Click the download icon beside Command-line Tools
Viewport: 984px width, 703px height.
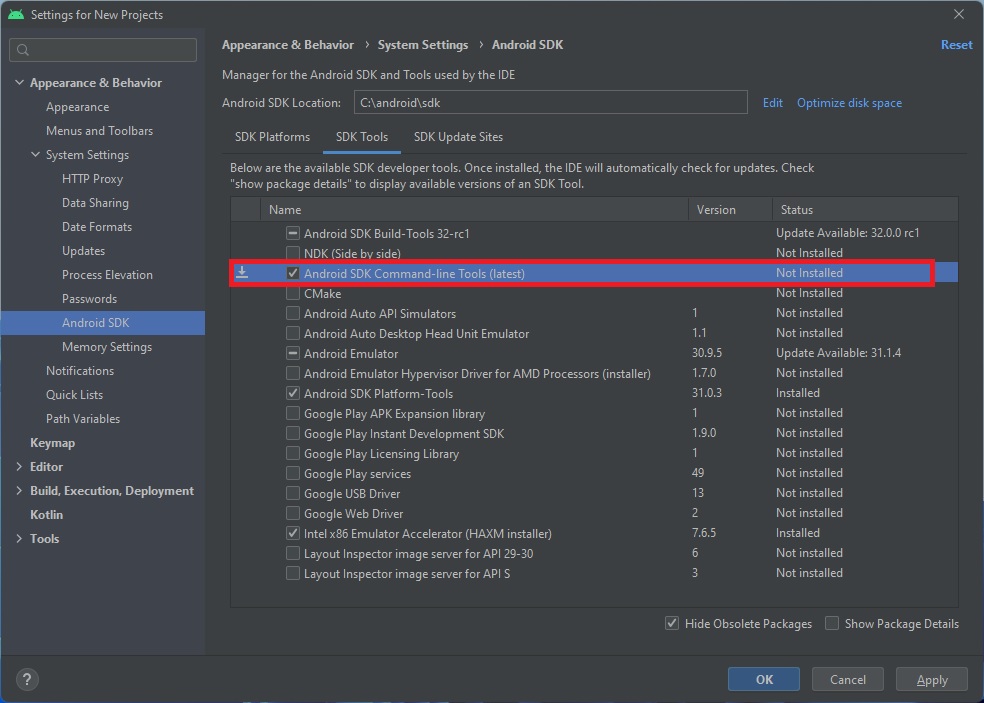[x=242, y=273]
